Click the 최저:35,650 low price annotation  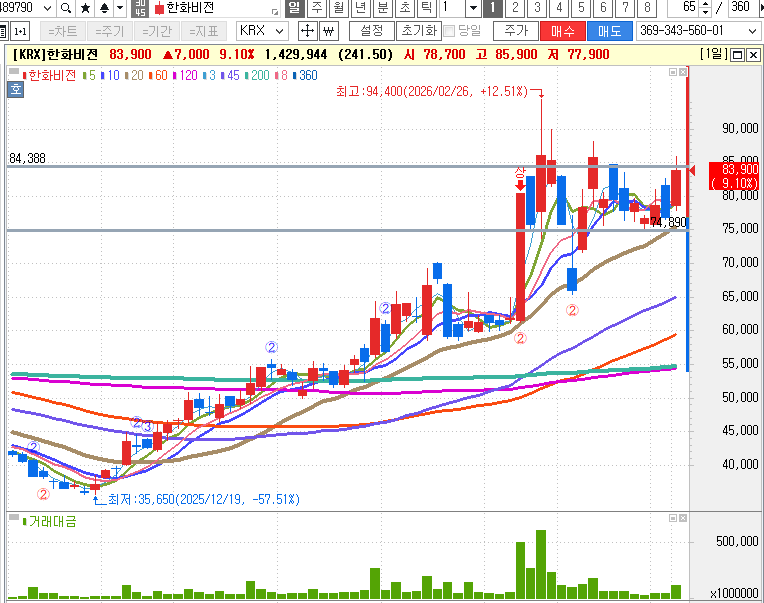203,499
